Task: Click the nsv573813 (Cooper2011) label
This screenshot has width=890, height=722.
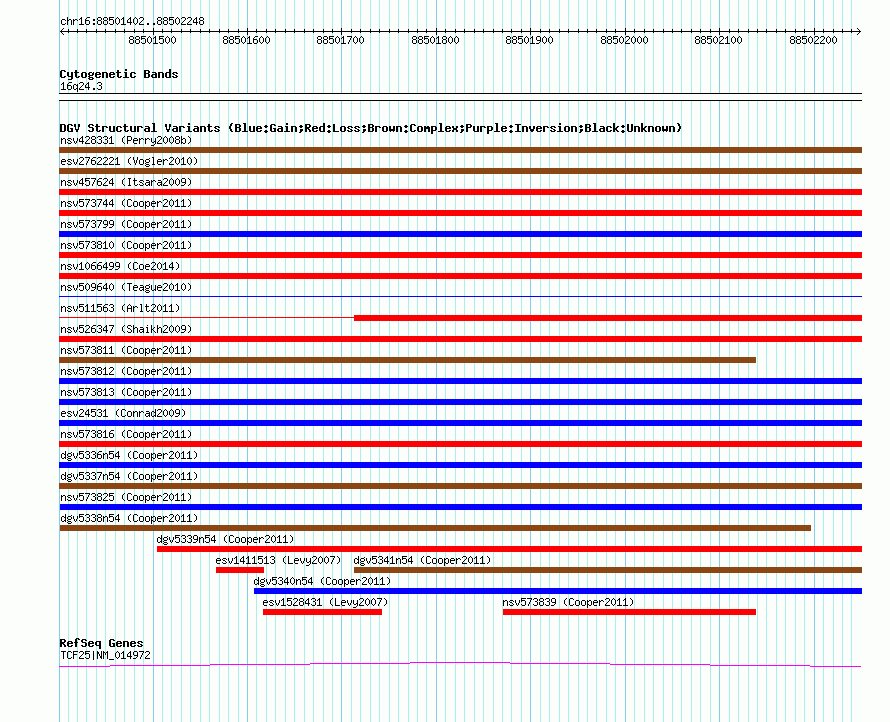Action: [x=126, y=392]
